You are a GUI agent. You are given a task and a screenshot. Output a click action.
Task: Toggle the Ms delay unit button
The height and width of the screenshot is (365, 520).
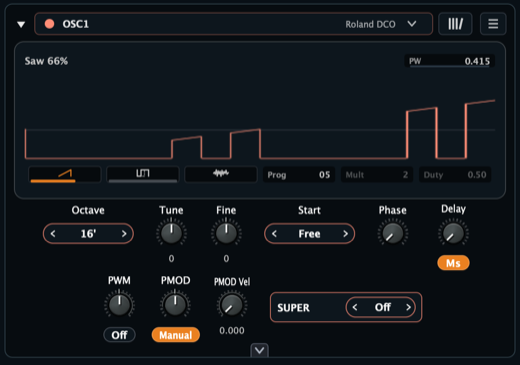point(453,263)
